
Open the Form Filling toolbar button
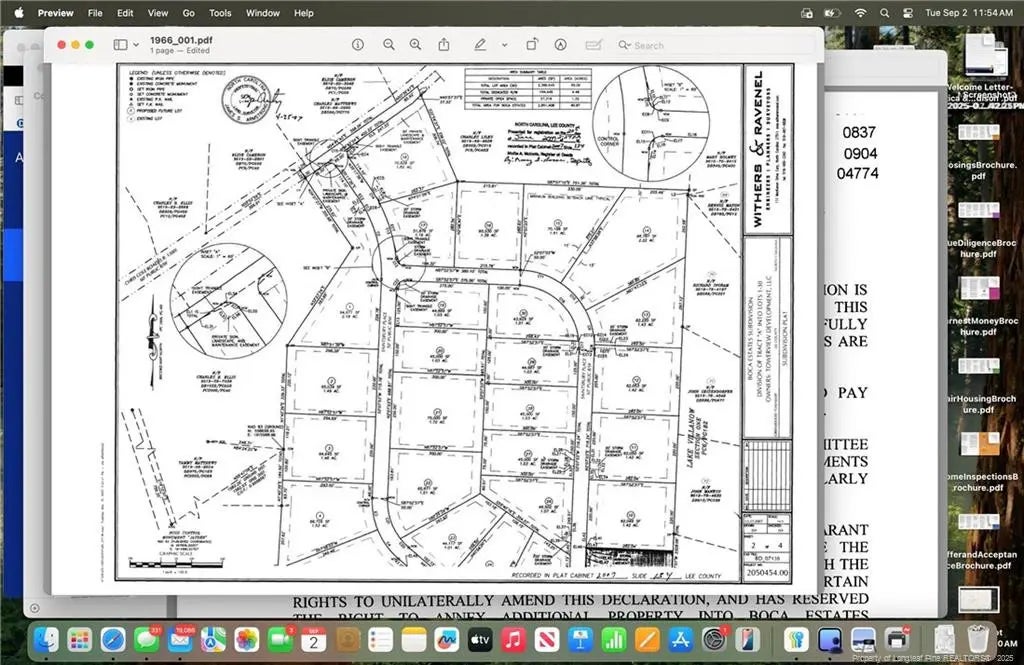coord(594,45)
